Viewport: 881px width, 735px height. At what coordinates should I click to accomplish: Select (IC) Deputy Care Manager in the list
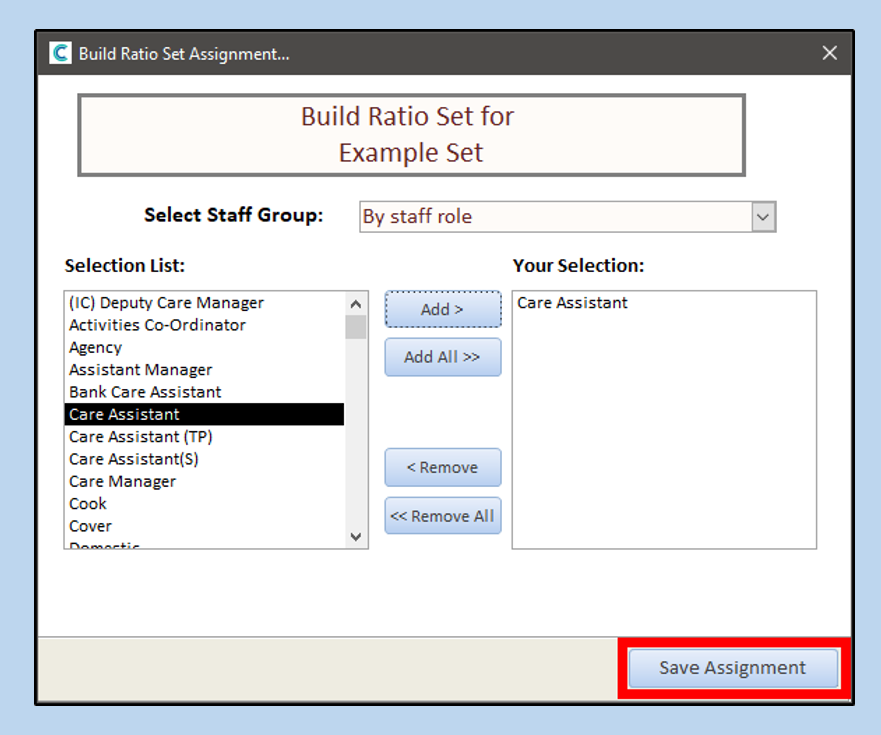pos(166,303)
